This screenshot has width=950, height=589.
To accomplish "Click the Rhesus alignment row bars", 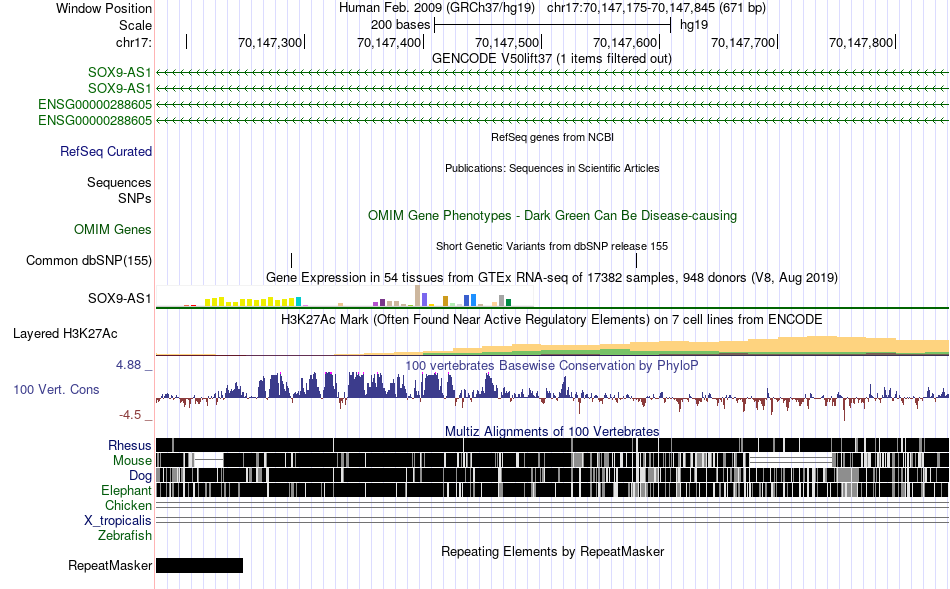I will pos(552,445).
